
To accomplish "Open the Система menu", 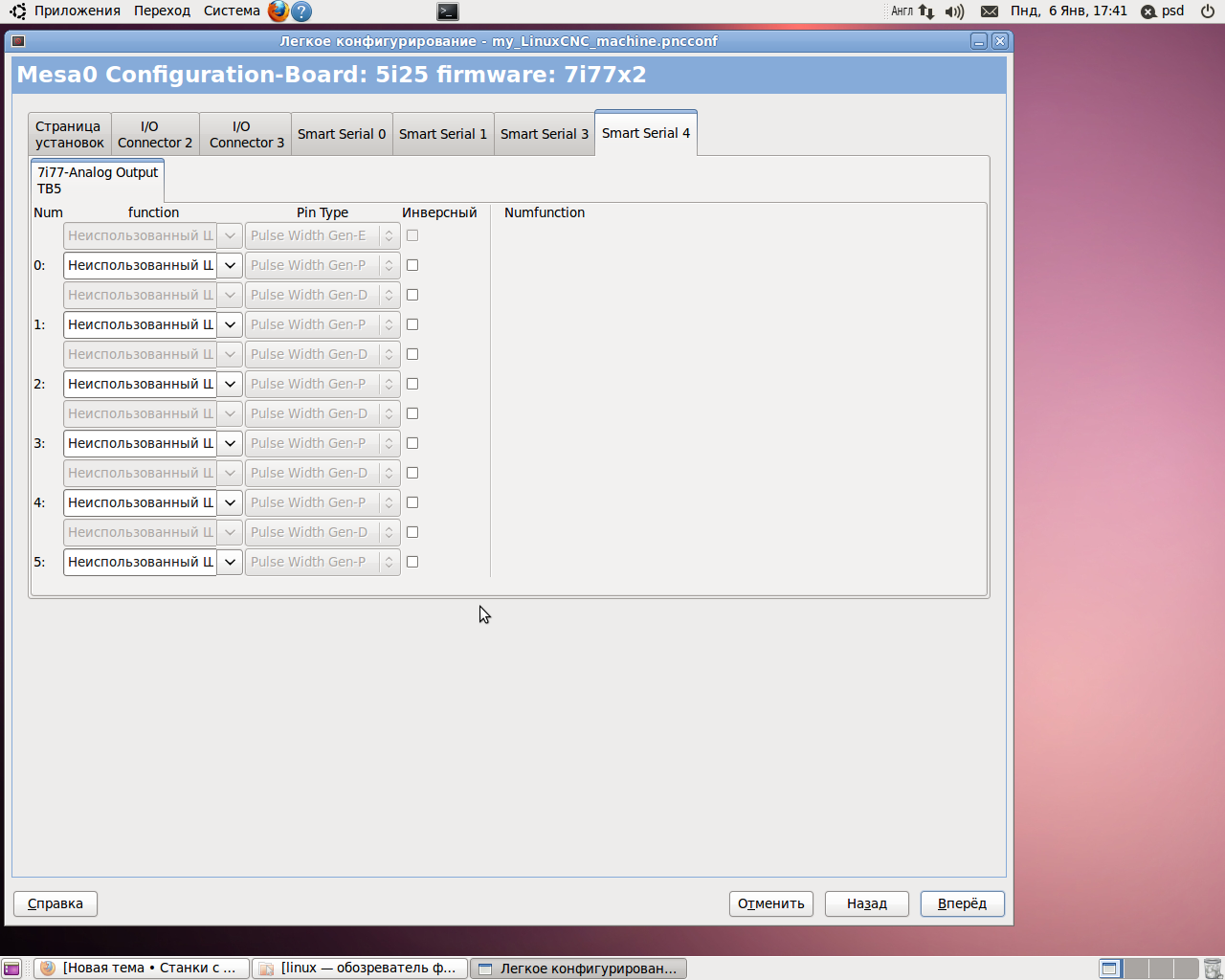I will (232, 11).
